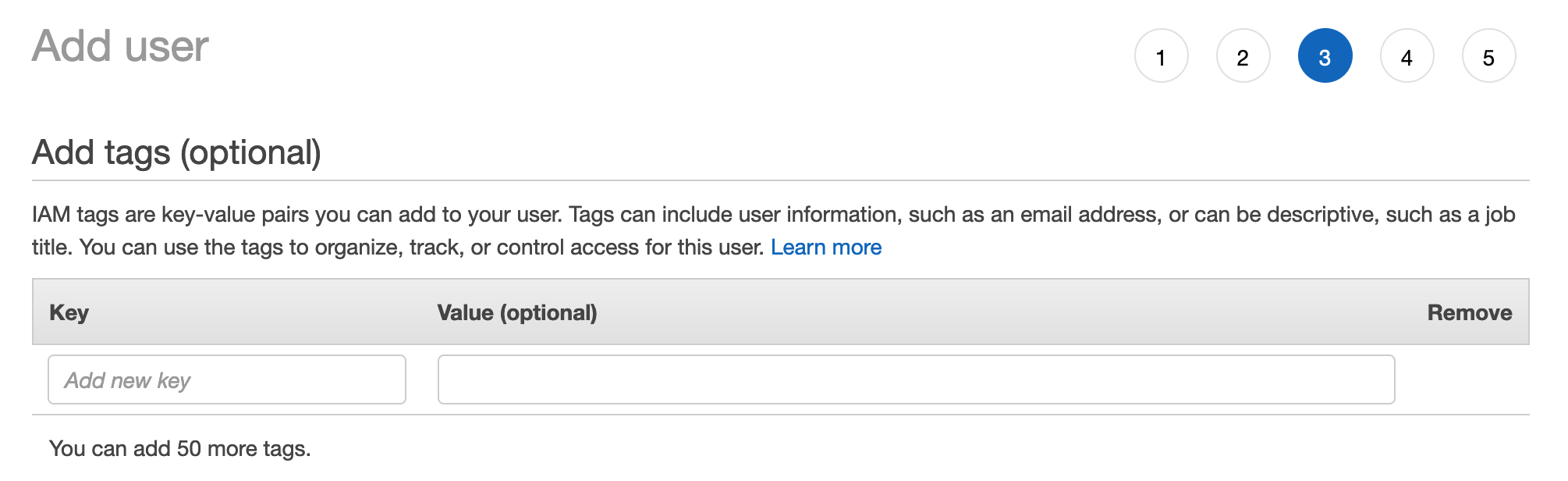Advance to step 4 circle
1568x481 pixels.
point(1407,56)
